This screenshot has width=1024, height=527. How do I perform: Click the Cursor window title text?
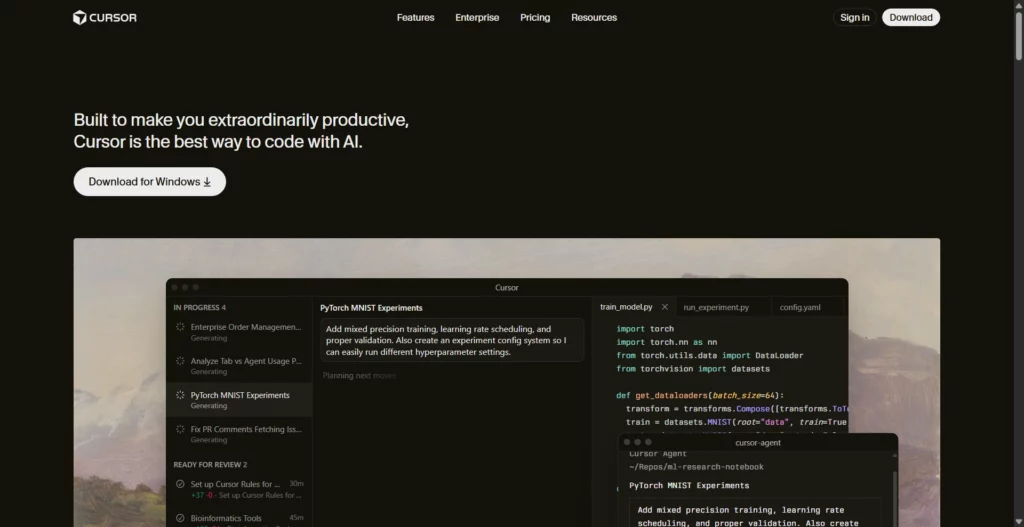pos(507,287)
